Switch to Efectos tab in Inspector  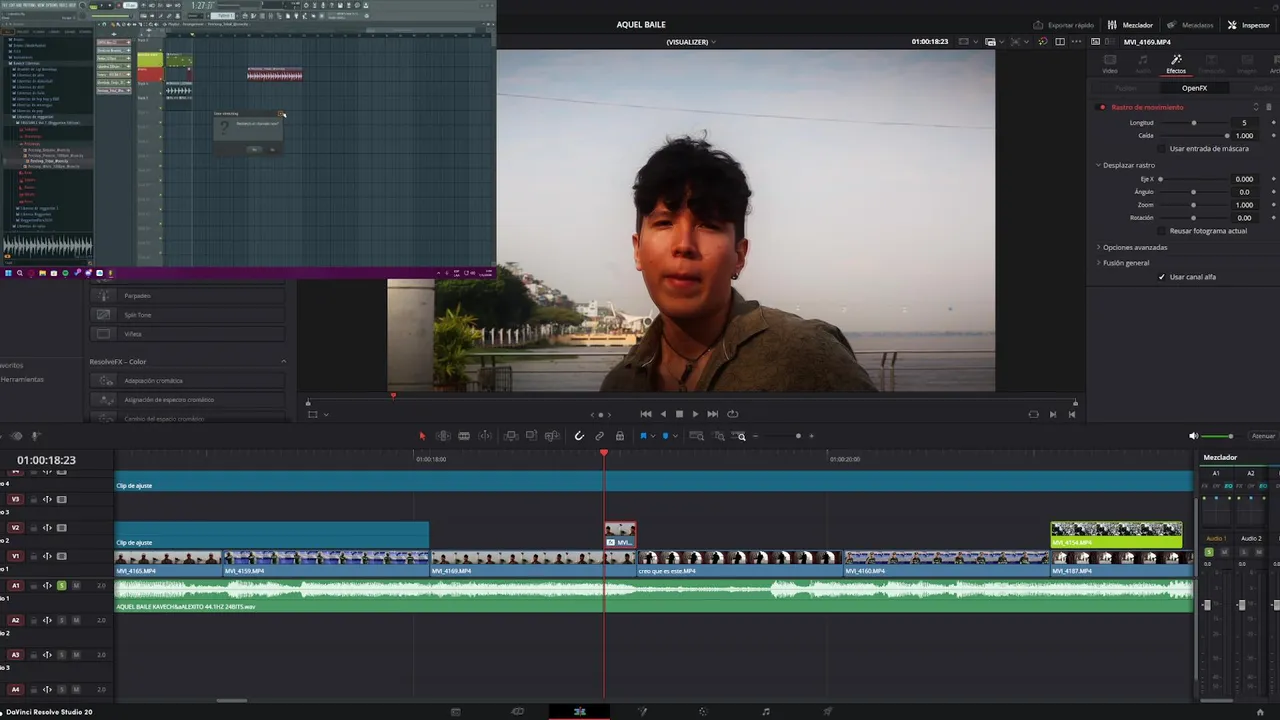coord(1176,64)
